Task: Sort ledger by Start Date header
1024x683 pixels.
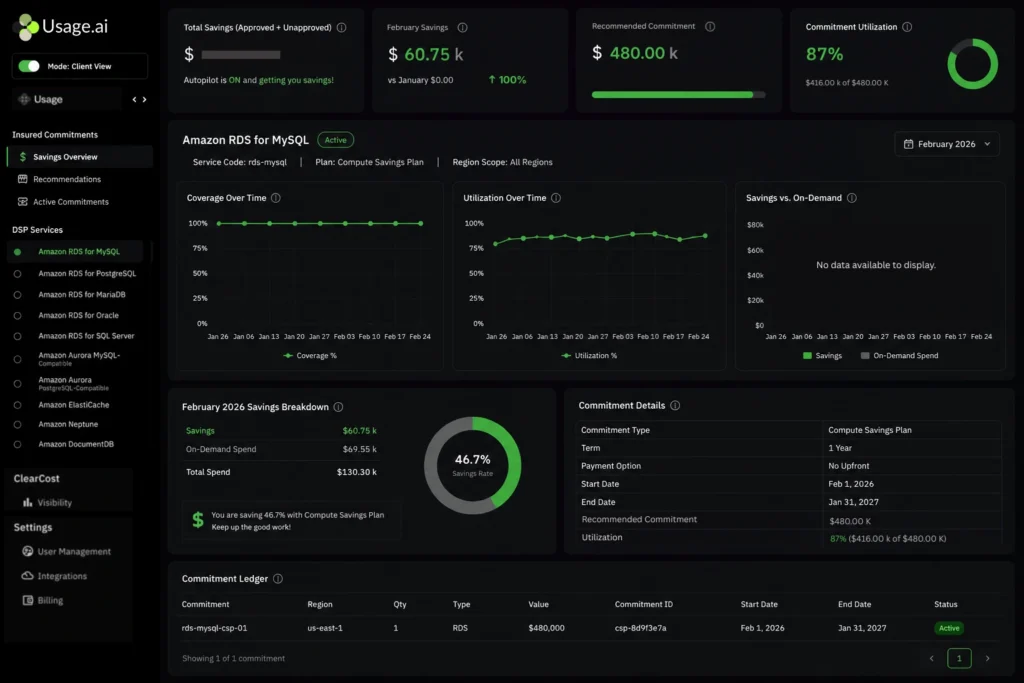Action: (x=759, y=605)
